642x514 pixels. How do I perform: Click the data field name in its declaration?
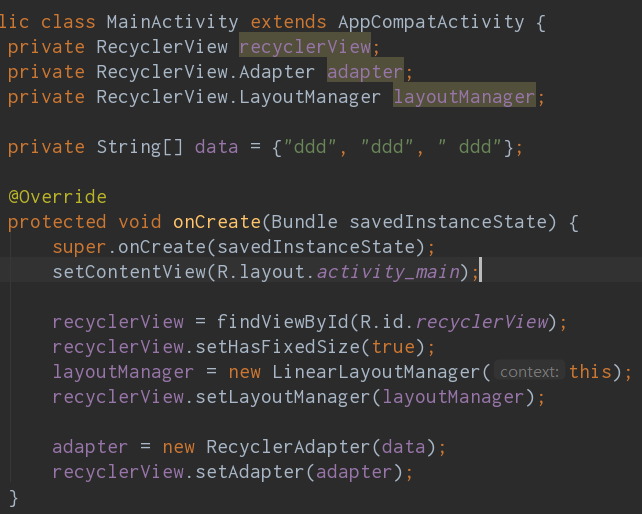(x=217, y=147)
